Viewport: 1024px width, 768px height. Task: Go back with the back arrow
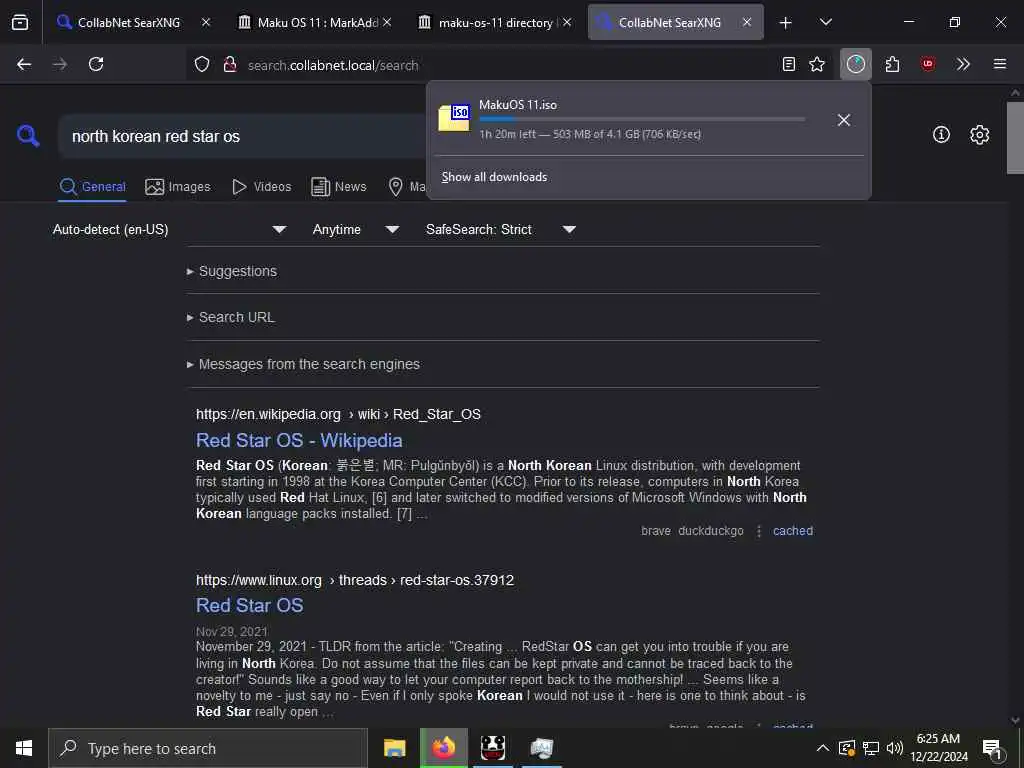tap(24, 64)
